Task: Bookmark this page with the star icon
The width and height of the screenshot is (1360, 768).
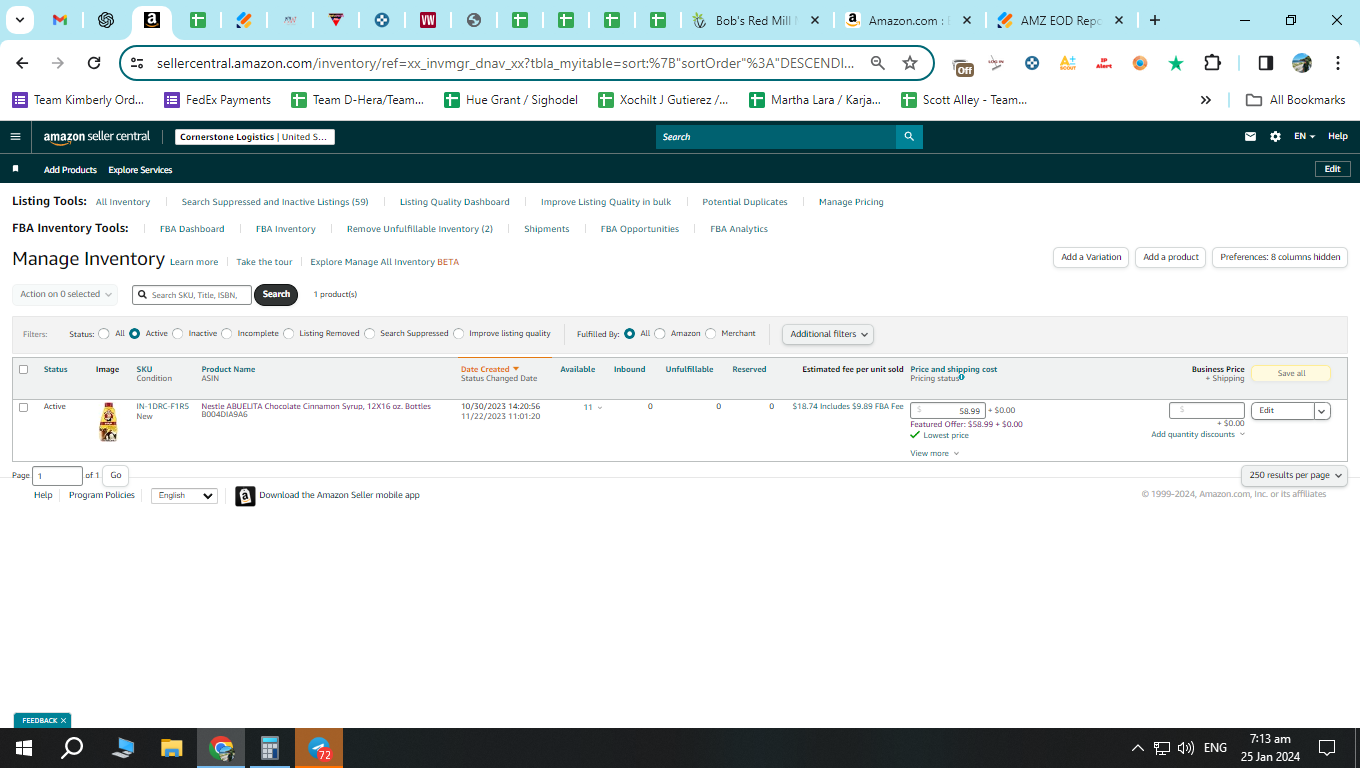Action: click(x=910, y=63)
